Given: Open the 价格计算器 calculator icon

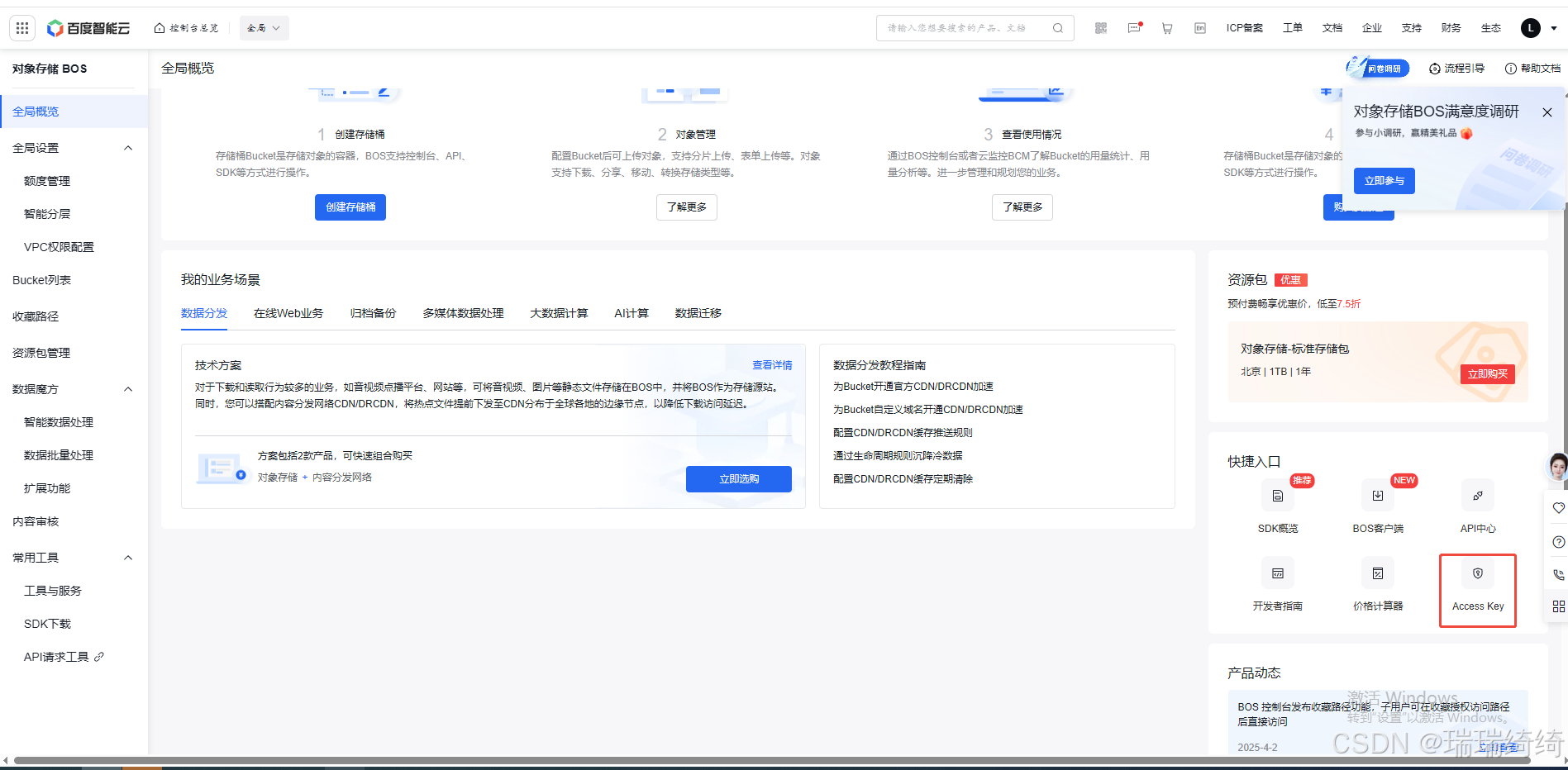Looking at the screenshot, I should pos(1377,573).
